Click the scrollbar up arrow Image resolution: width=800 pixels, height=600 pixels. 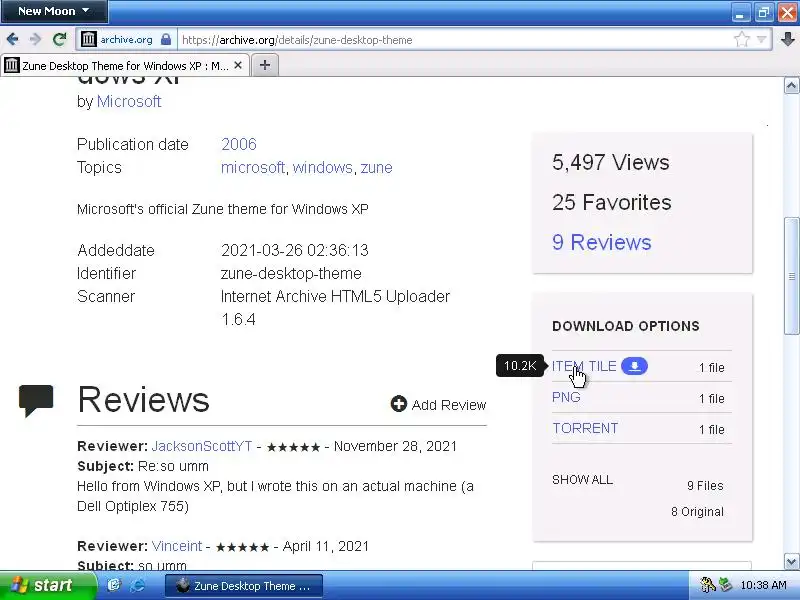click(791, 86)
